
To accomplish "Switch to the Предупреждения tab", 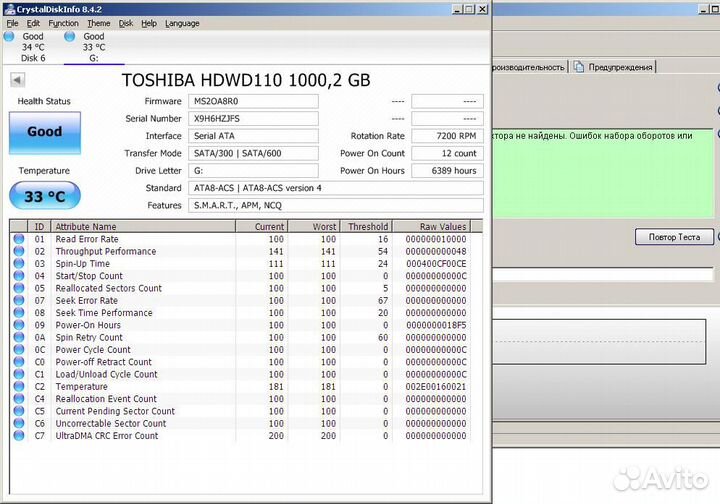I will point(620,67).
